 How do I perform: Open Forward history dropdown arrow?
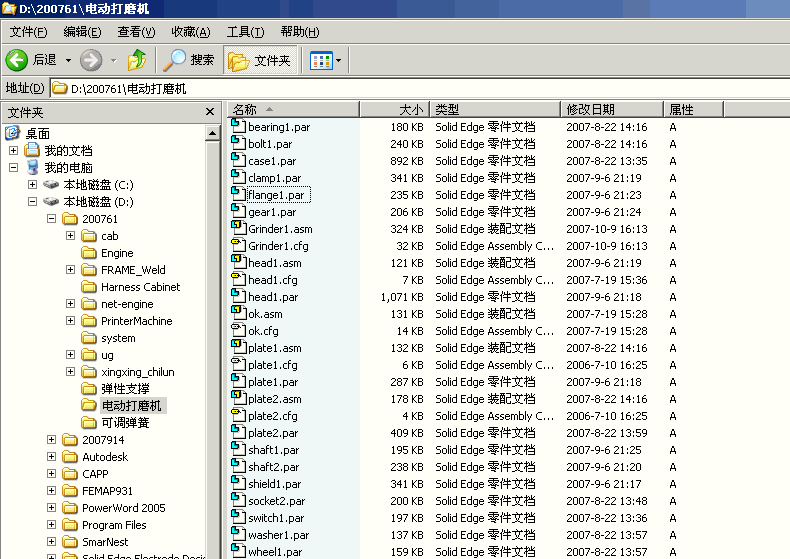[113, 60]
